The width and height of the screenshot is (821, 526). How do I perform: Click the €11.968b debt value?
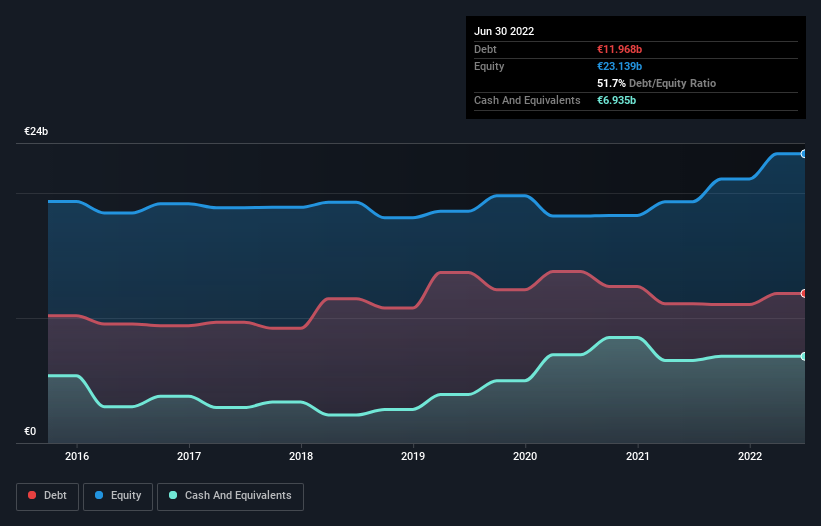pos(619,49)
